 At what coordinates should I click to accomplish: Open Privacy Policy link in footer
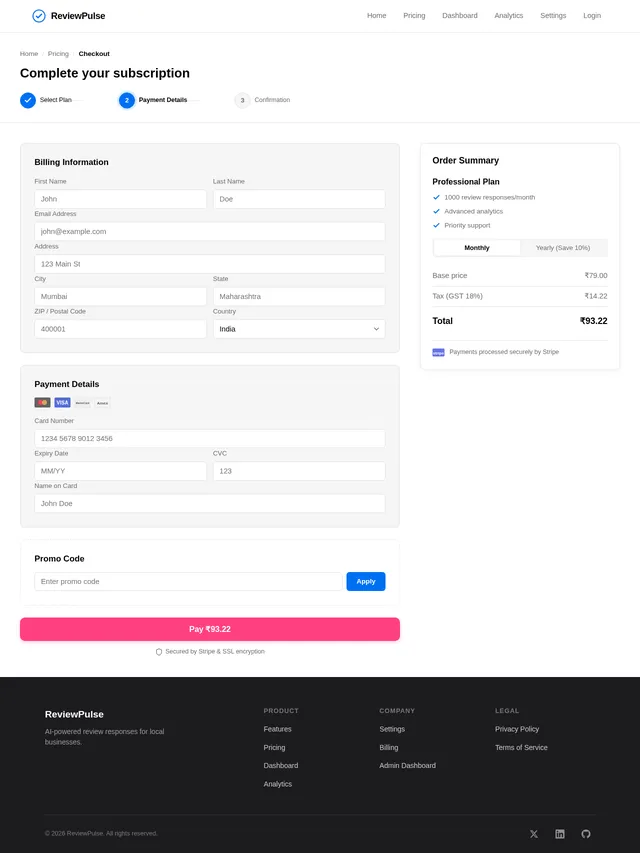pyautogui.click(x=517, y=729)
